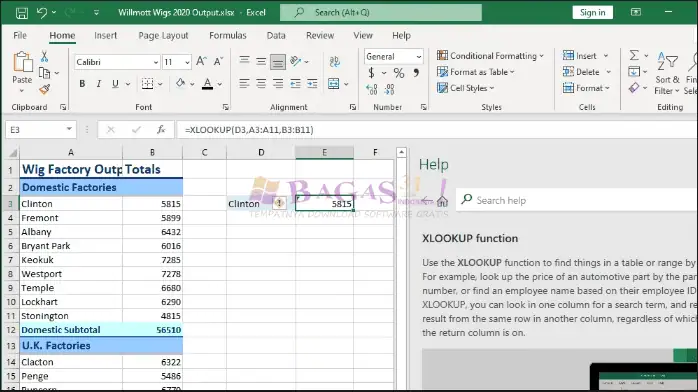Screen dimensions: 698x392
Task: Click the Format Painter brush icon
Action: 44,89
